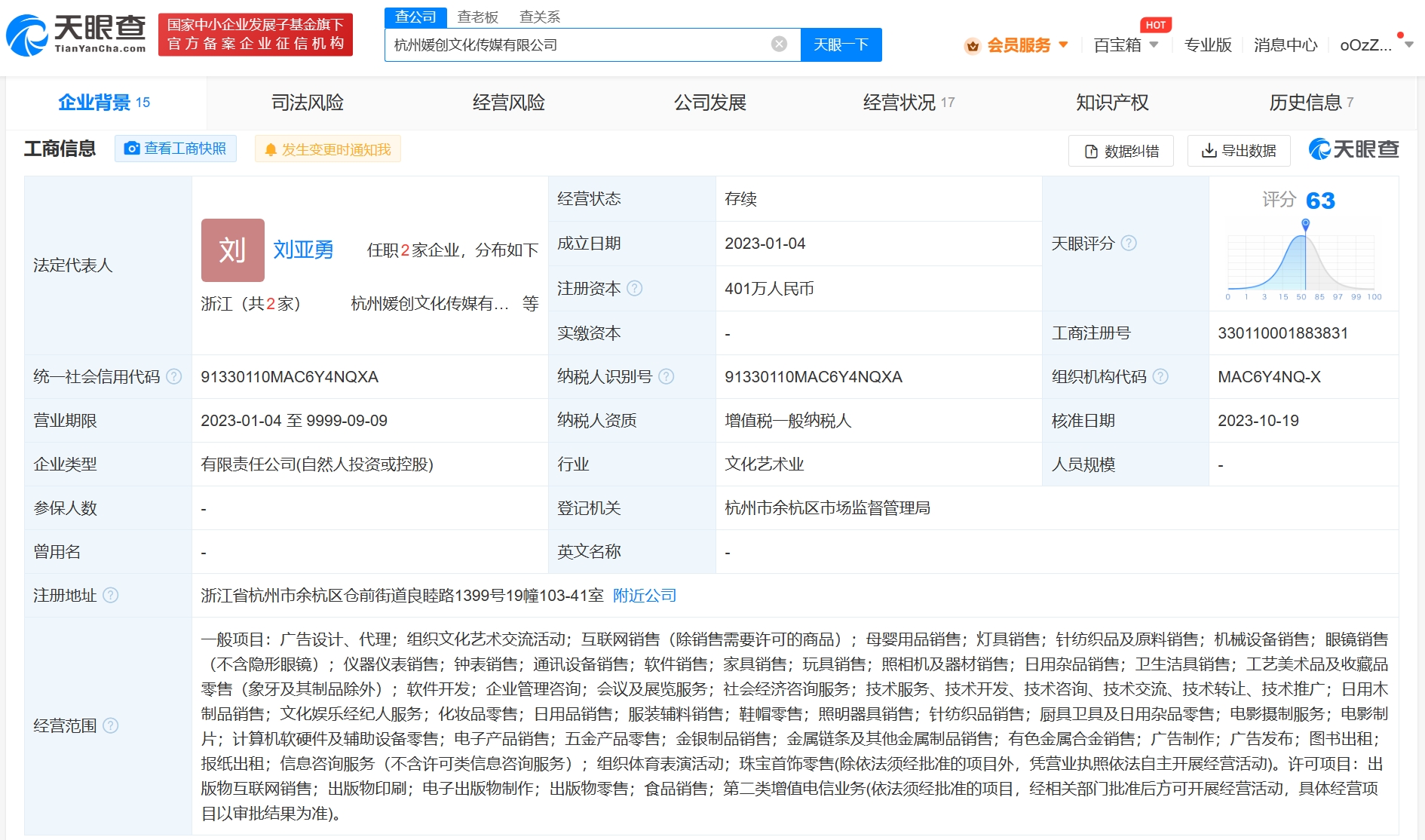1425x840 pixels.
Task: Click the 导出数据 download icon
Action: point(1208,151)
